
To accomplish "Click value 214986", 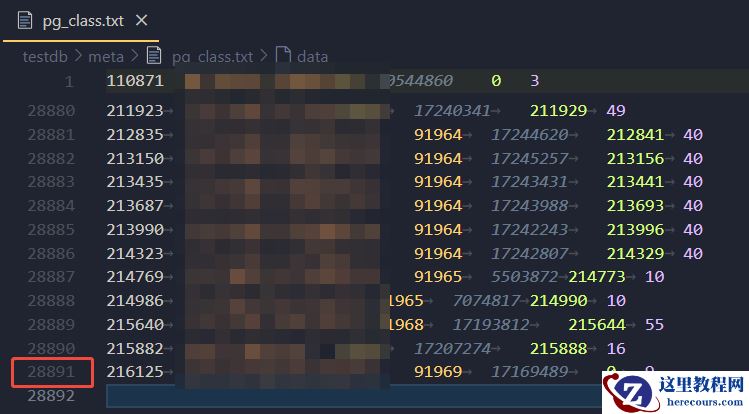I will pyautogui.click(x=135, y=301).
